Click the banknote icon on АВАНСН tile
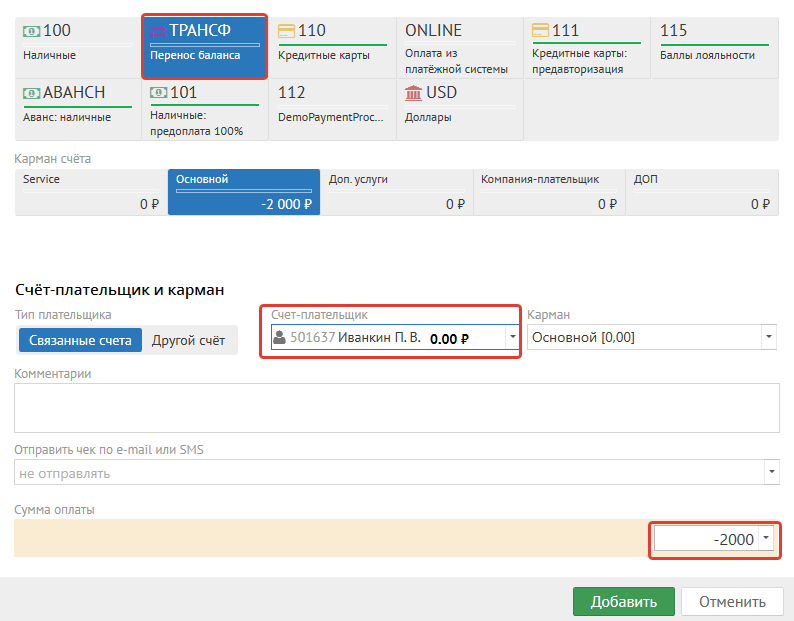This screenshot has width=794, height=621. 31,93
